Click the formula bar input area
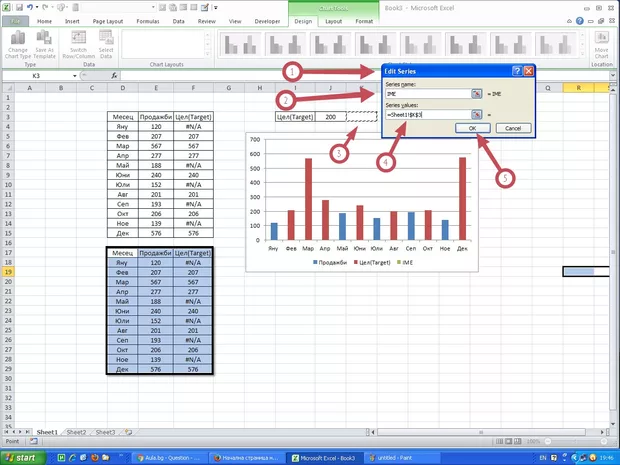The height and width of the screenshot is (465, 620). (x=364, y=75)
